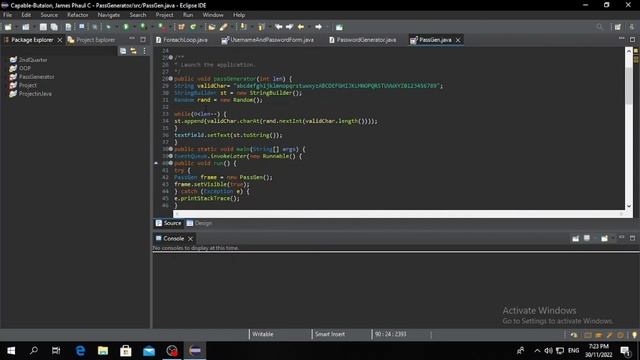This screenshot has height=360, width=640.
Task: Click the External Tools run icon
Action: pos(161,27)
